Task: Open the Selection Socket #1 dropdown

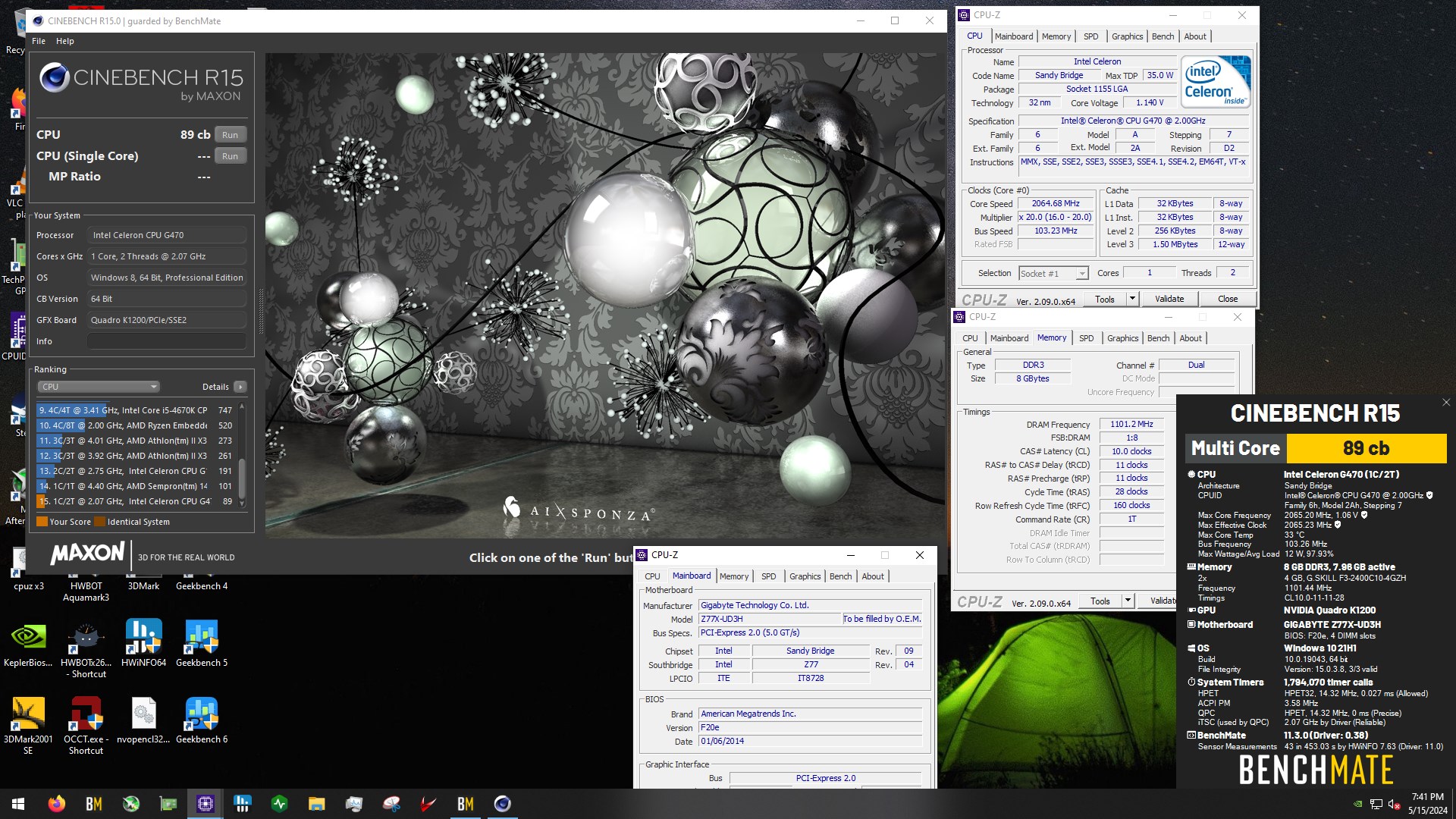Action: pyautogui.click(x=1053, y=273)
